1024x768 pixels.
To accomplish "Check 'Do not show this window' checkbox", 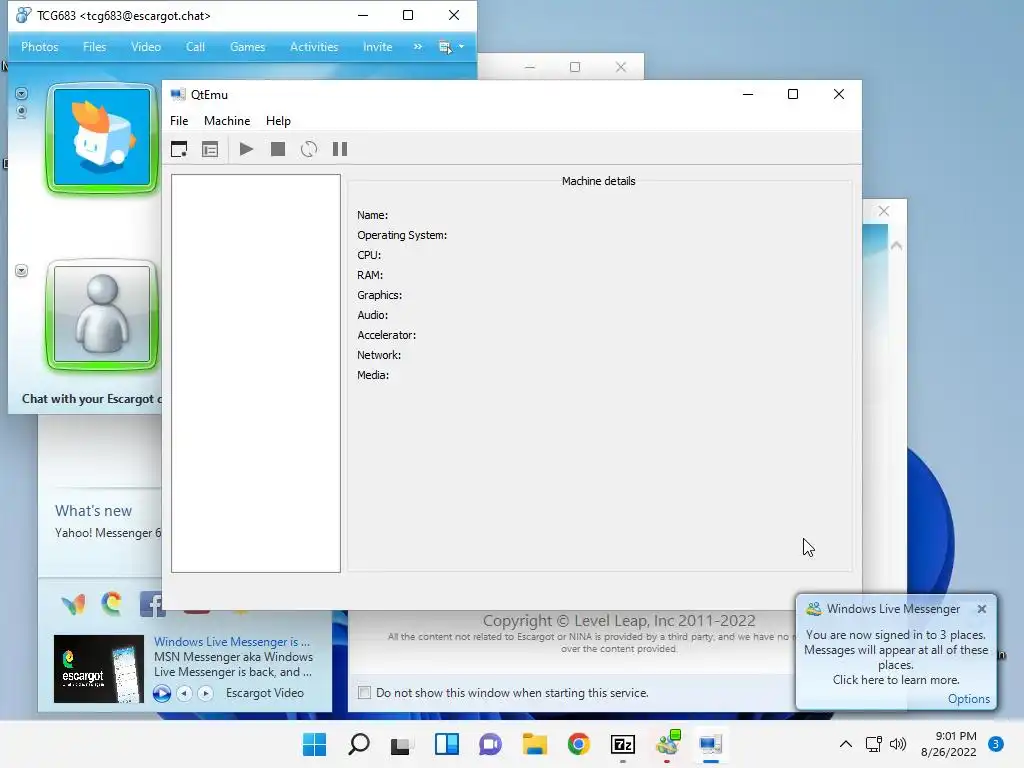I will tap(364, 693).
